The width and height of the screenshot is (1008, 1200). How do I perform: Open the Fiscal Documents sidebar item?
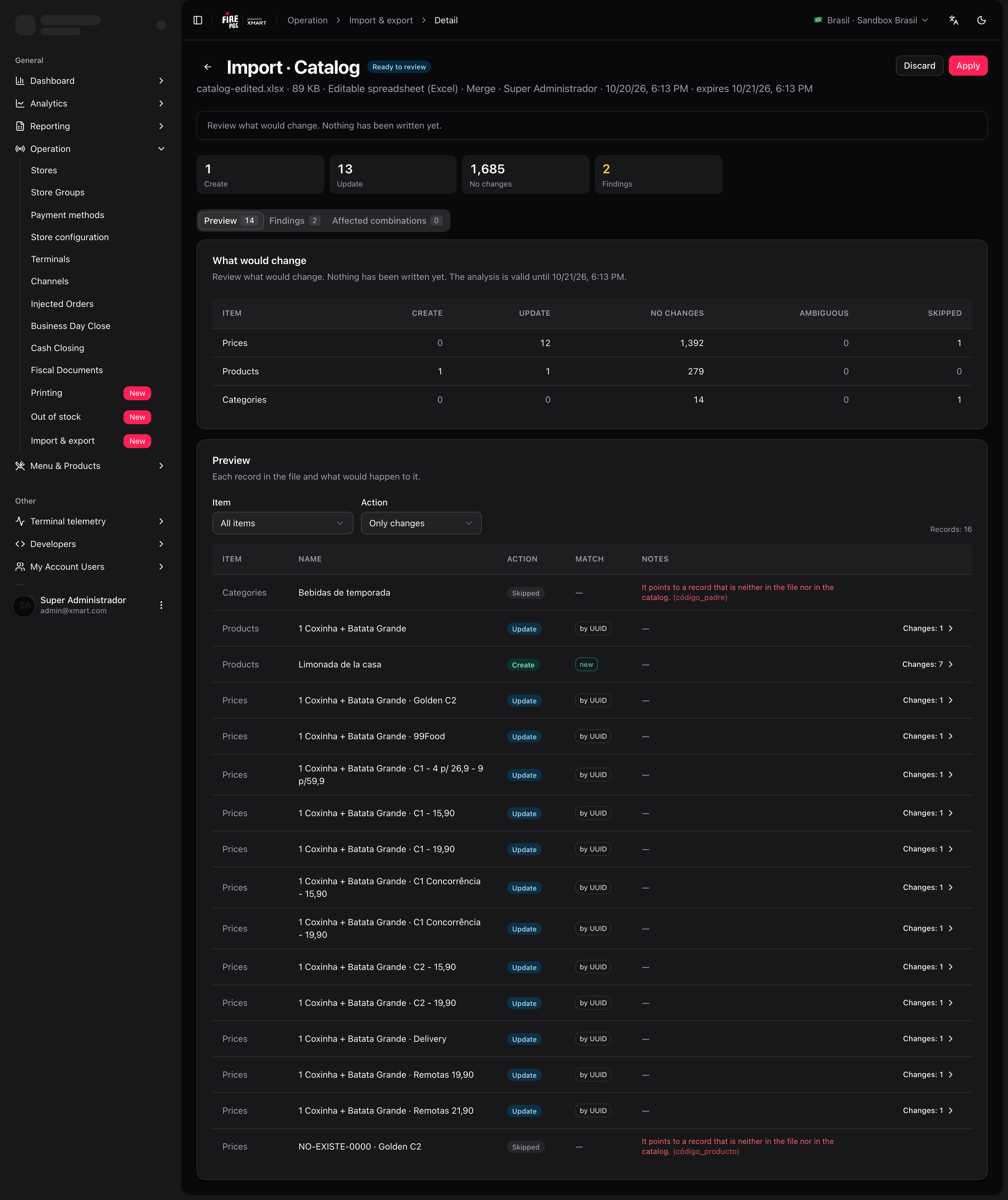pyautogui.click(x=67, y=371)
